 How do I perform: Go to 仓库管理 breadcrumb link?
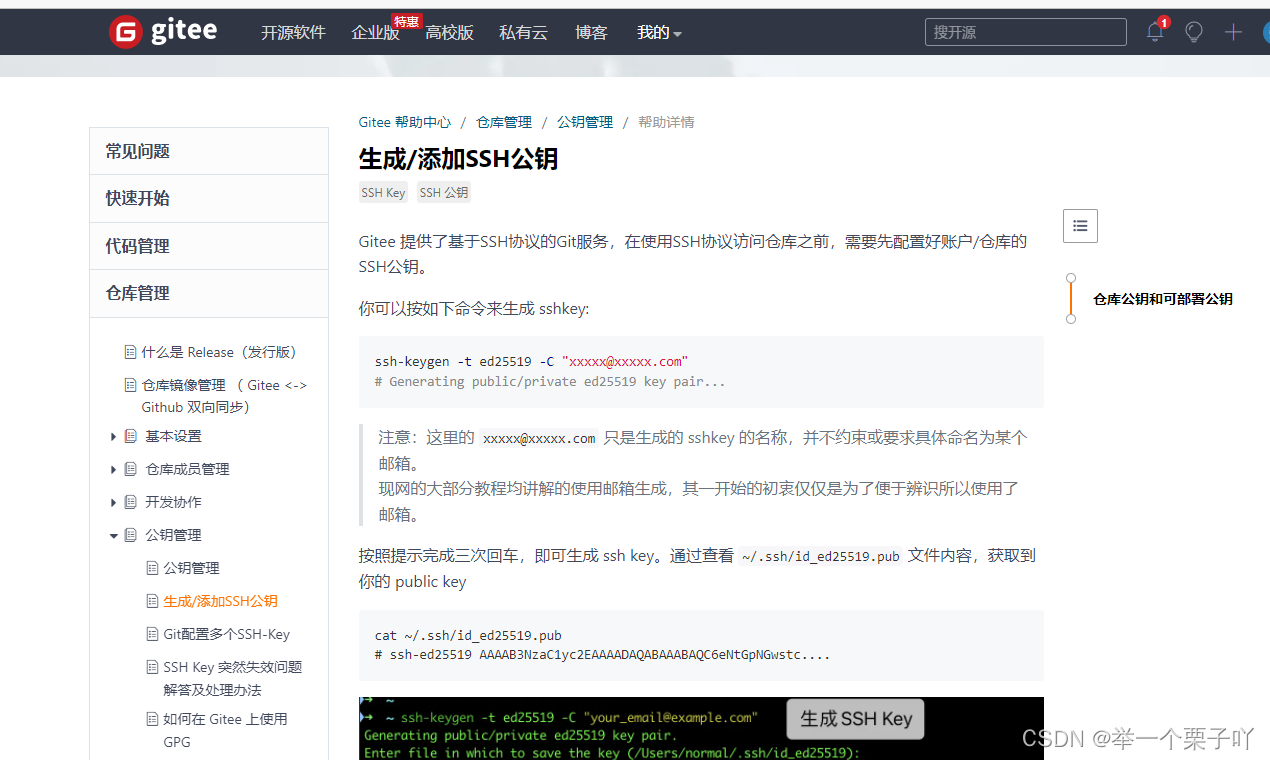point(504,122)
